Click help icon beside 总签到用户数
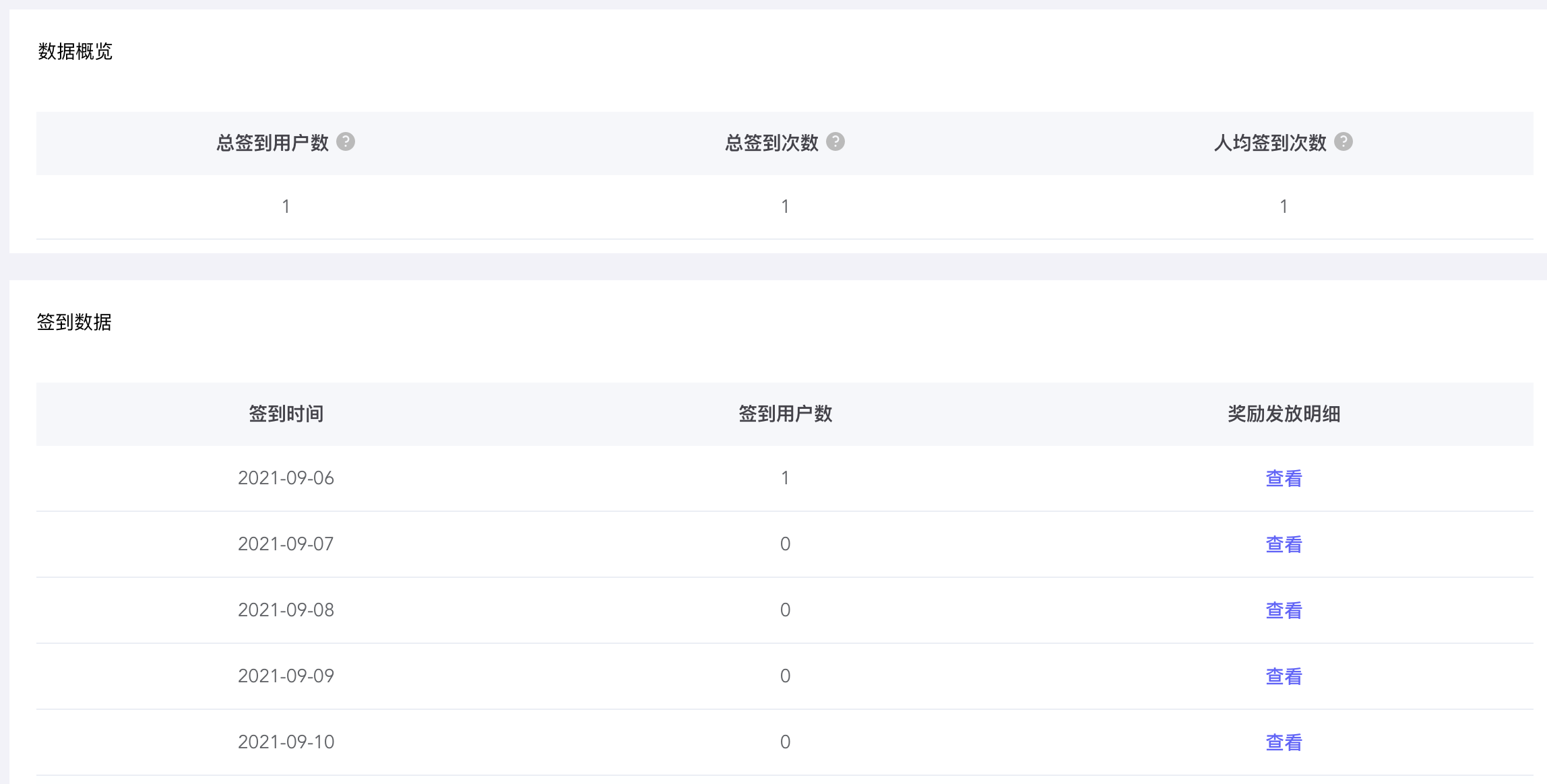Screen dimensions: 1547x784 (x=346, y=142)
